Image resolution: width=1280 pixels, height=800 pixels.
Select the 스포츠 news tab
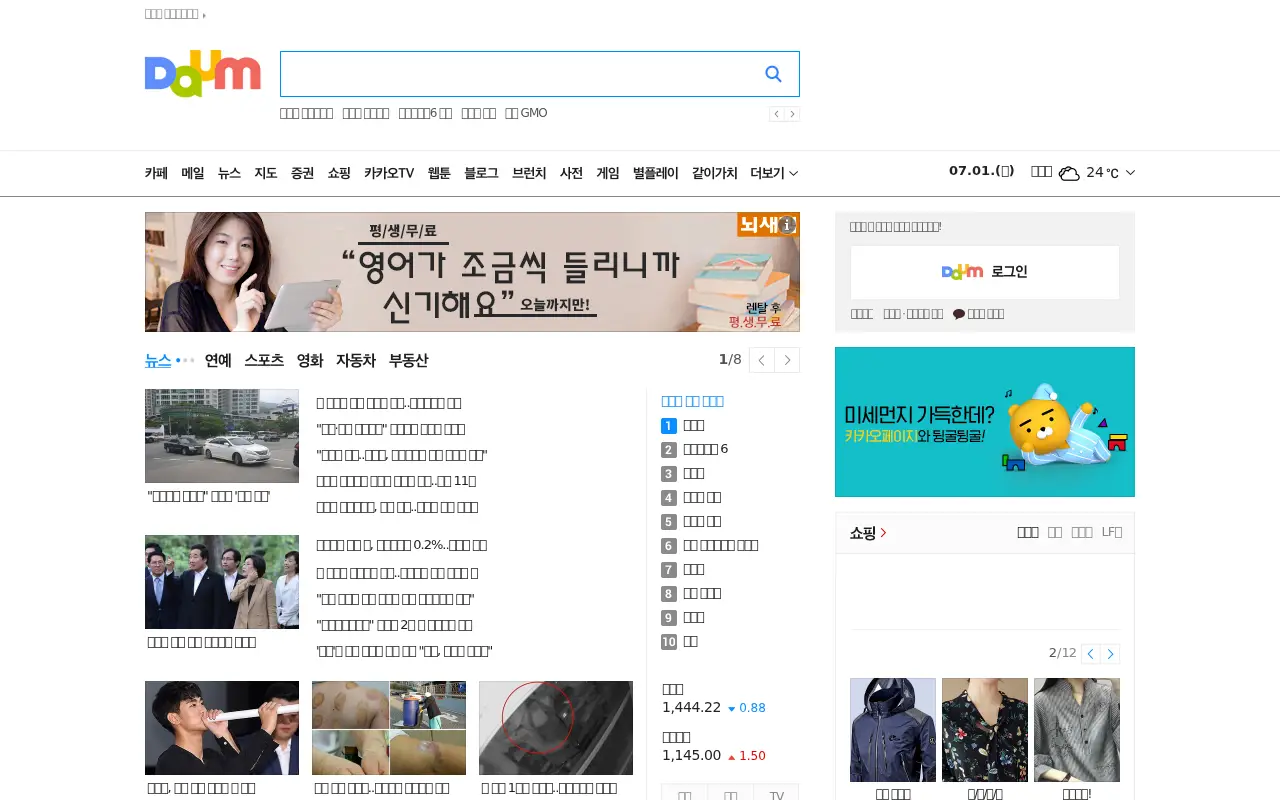tap(264, 360)
